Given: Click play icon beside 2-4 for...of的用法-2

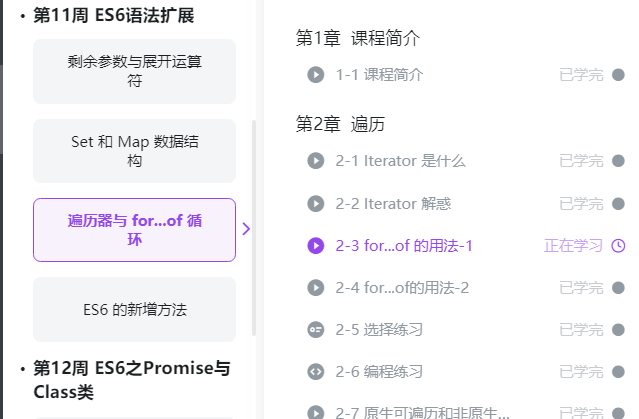Looking at the screenshot, I should 316,288.
